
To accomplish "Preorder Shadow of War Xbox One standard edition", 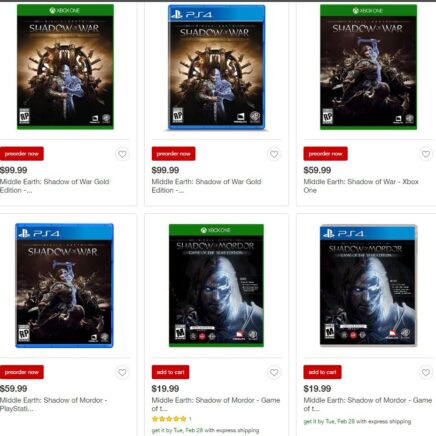I will click(x=325, y=154).
